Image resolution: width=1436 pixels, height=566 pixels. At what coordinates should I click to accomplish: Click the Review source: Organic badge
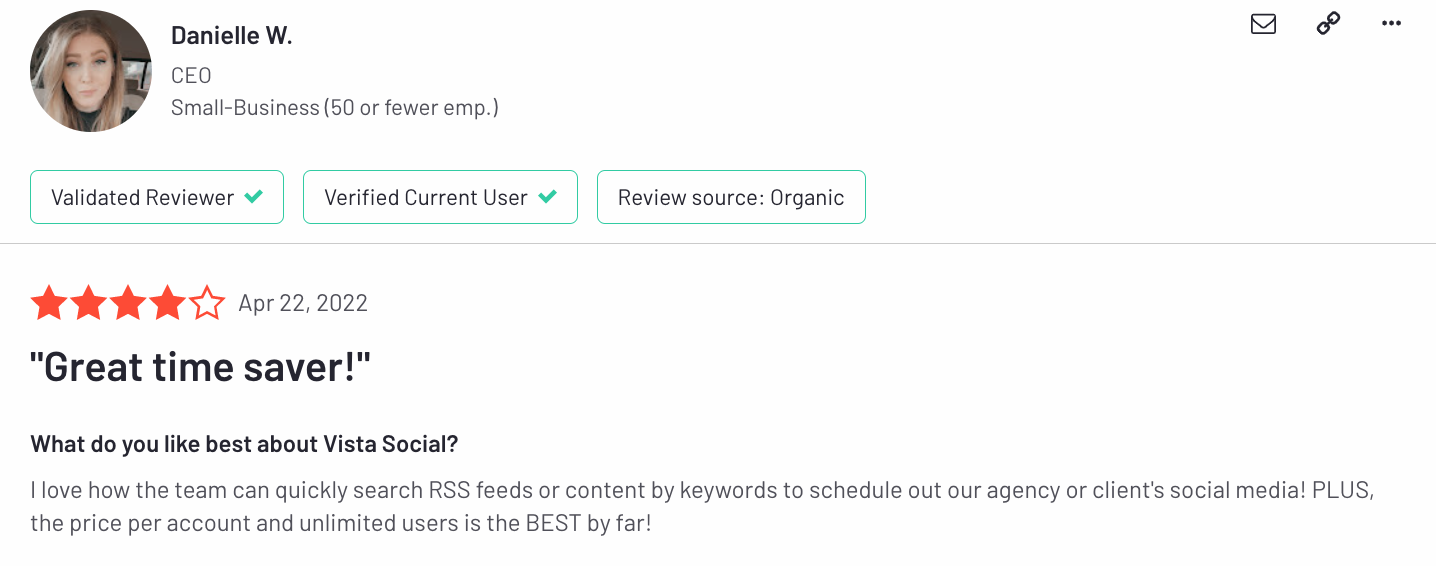731,197
